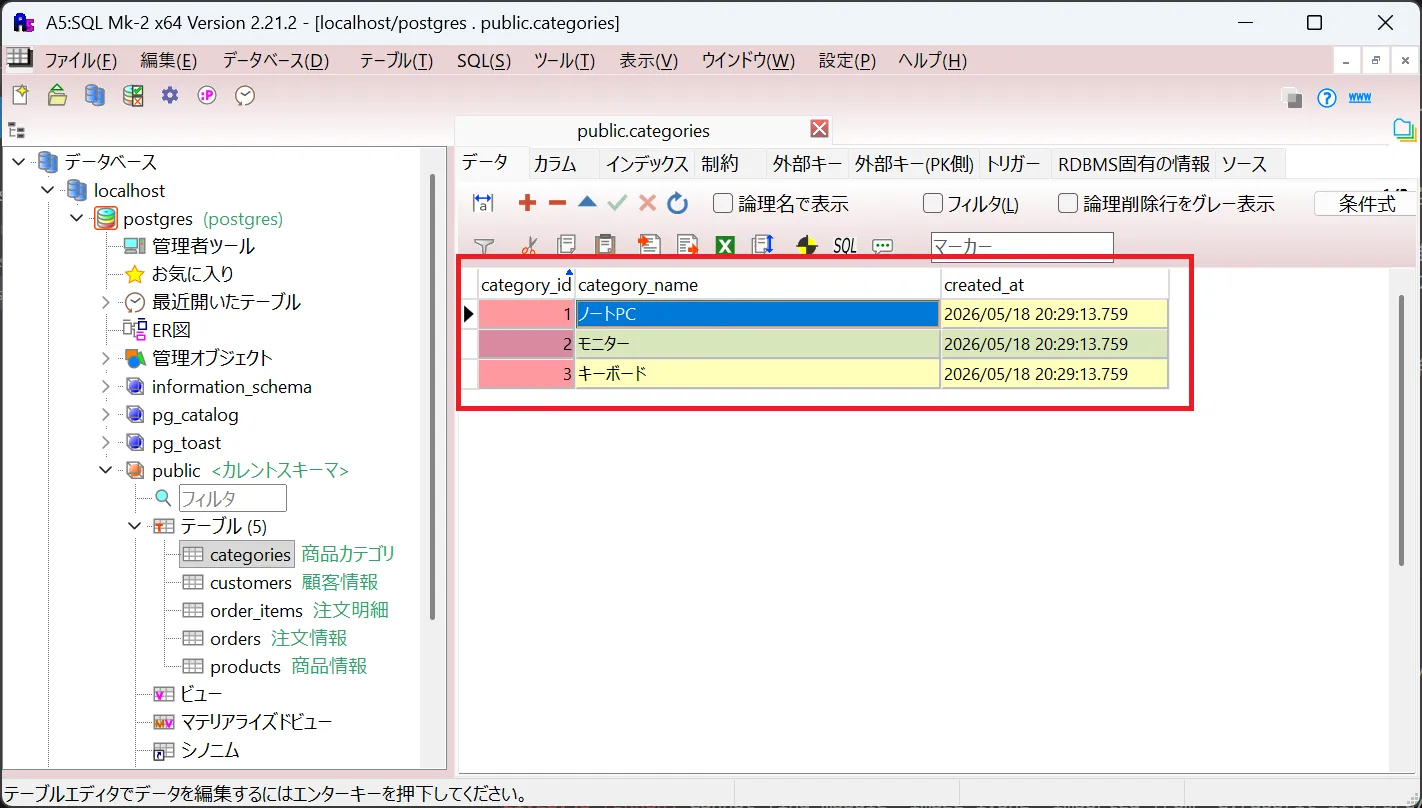The height and width of the screenshot is (808, 1422).
Task: Open the SQL(S) menu
Action: coord(484,61)
